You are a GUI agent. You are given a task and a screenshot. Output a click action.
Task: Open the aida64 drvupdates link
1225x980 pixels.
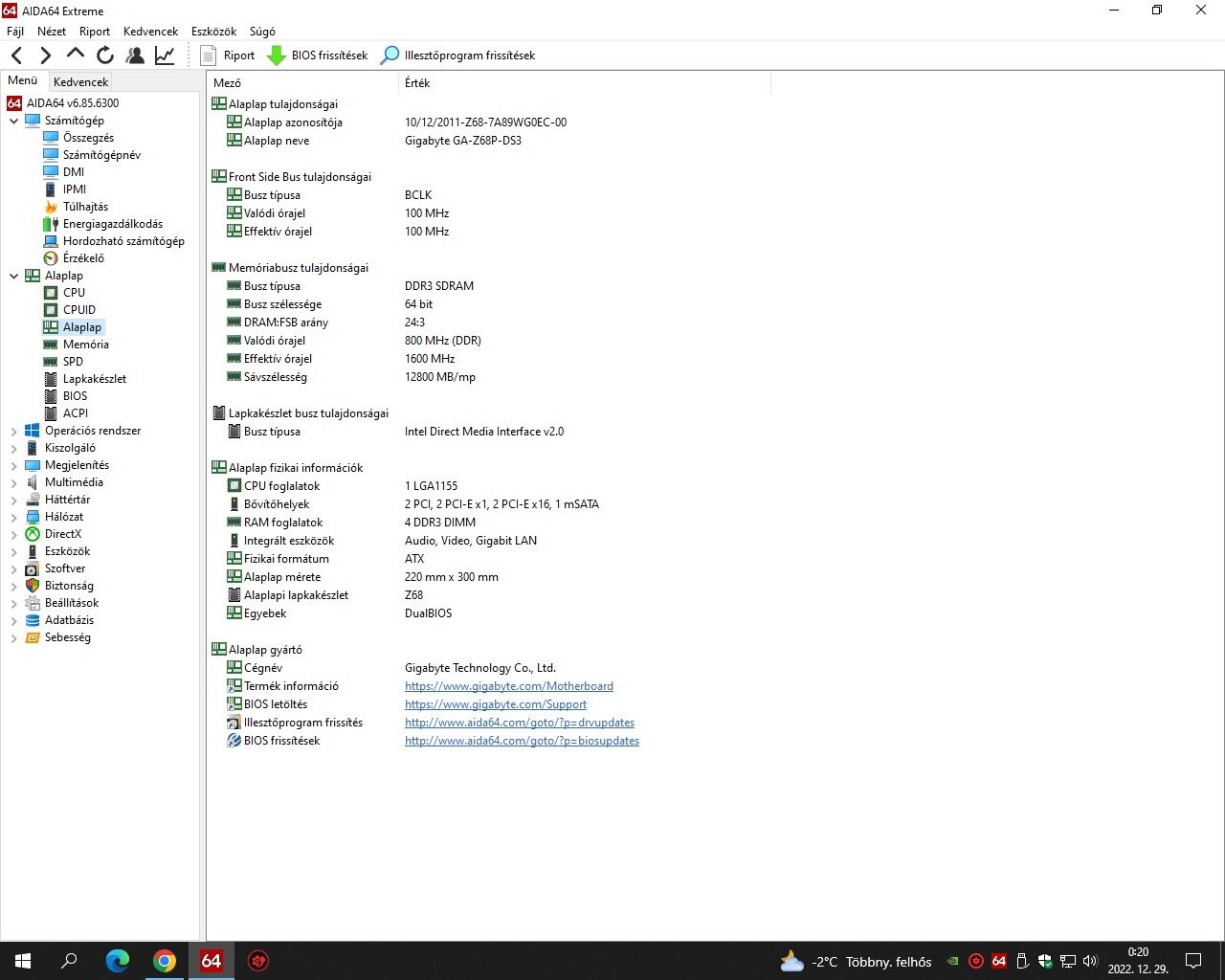click(520, 723)
